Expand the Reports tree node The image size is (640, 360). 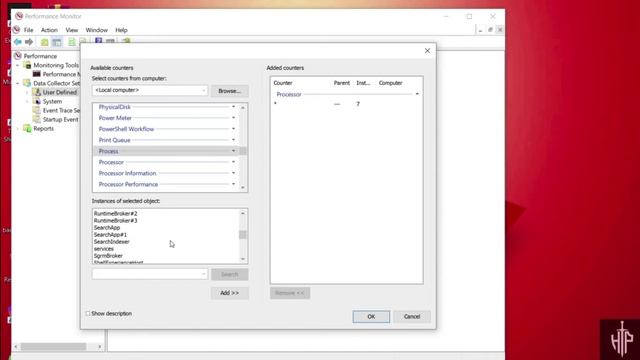(x=18, y=129)
